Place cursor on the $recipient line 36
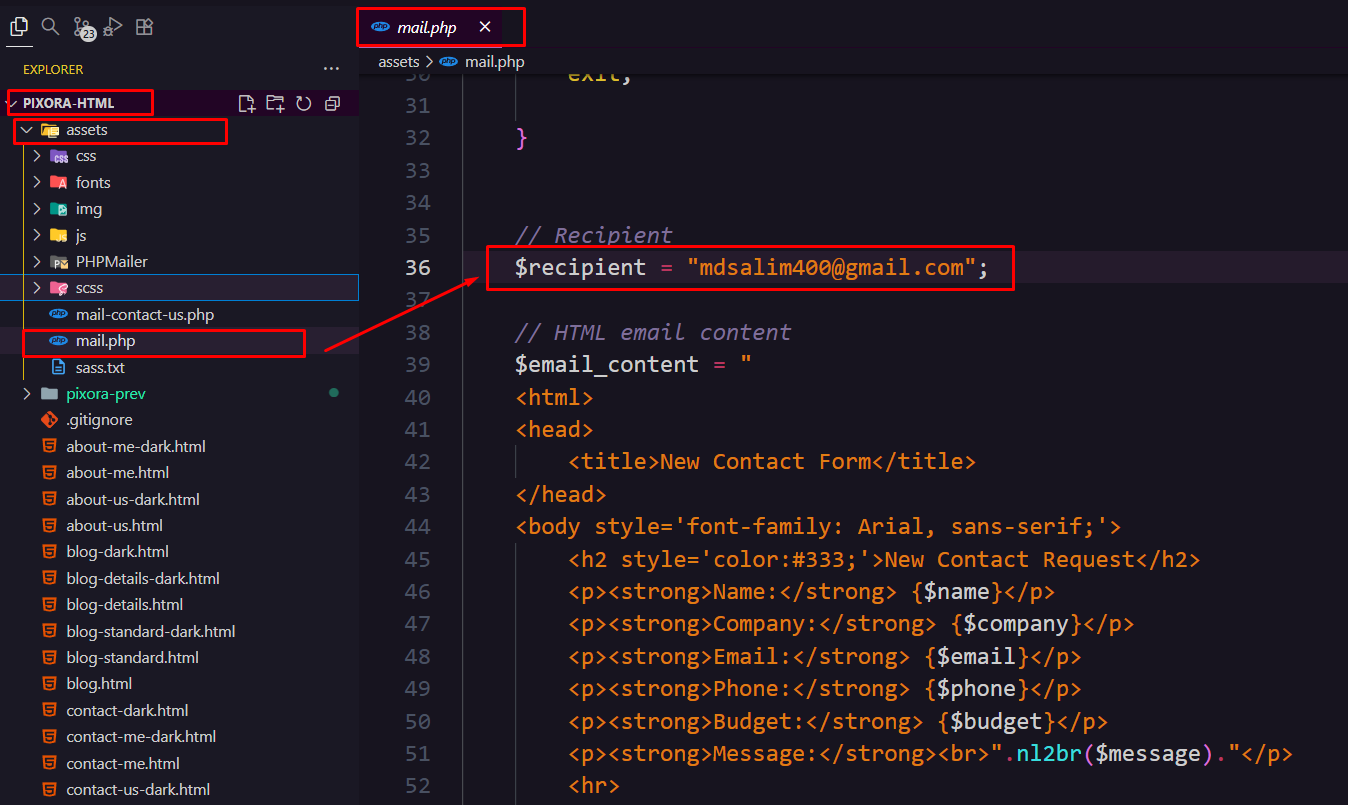This screenshot has height=805, width=1348. (750, 268)
